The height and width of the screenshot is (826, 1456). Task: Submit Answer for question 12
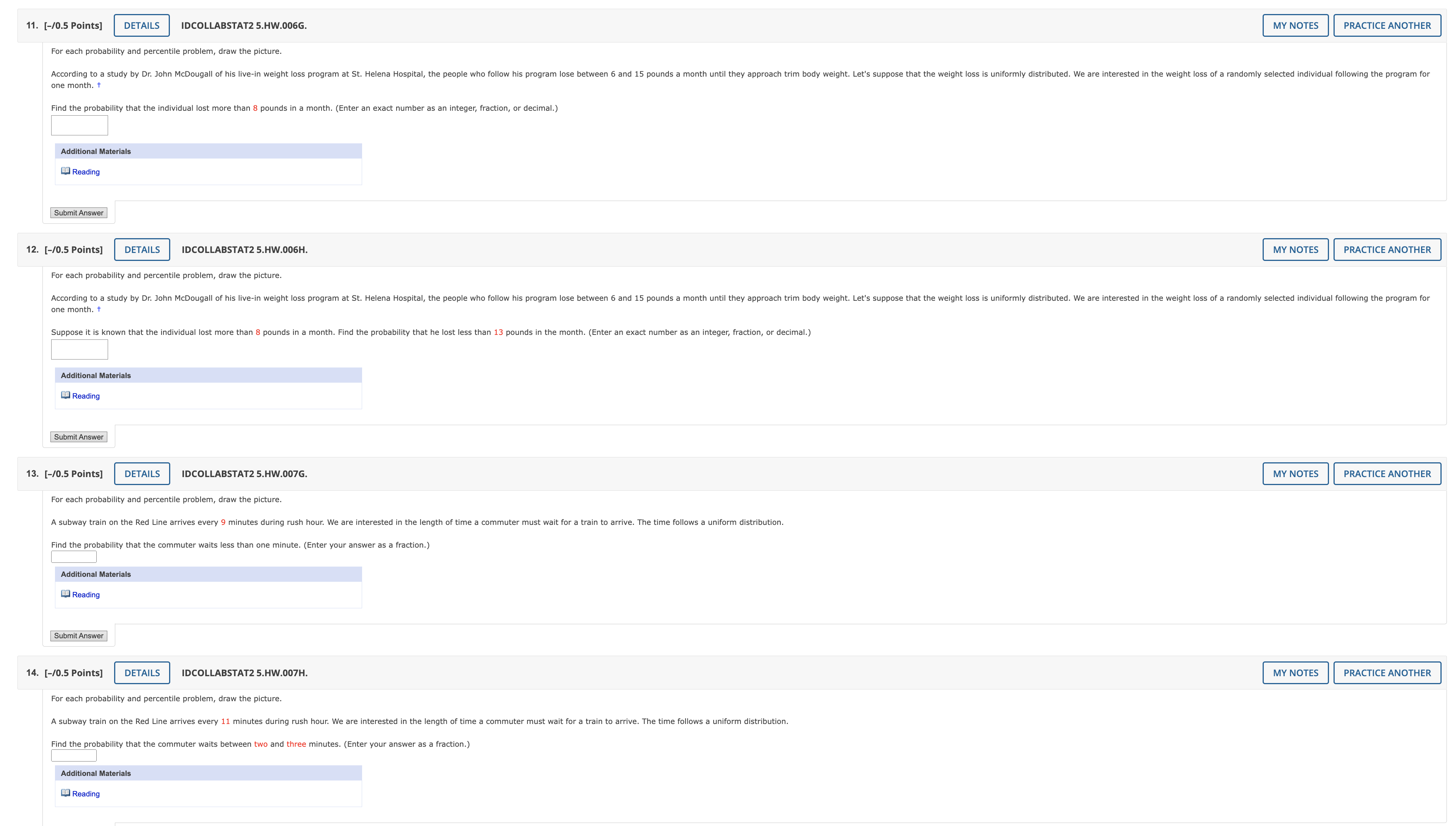pyautogui.click(x=79, y=437)
